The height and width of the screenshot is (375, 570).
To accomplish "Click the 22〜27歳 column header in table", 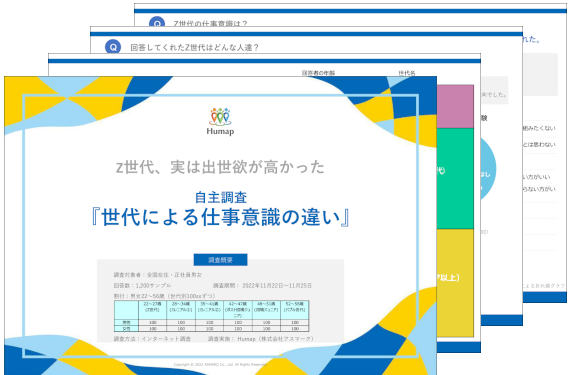I will point(153,307).
